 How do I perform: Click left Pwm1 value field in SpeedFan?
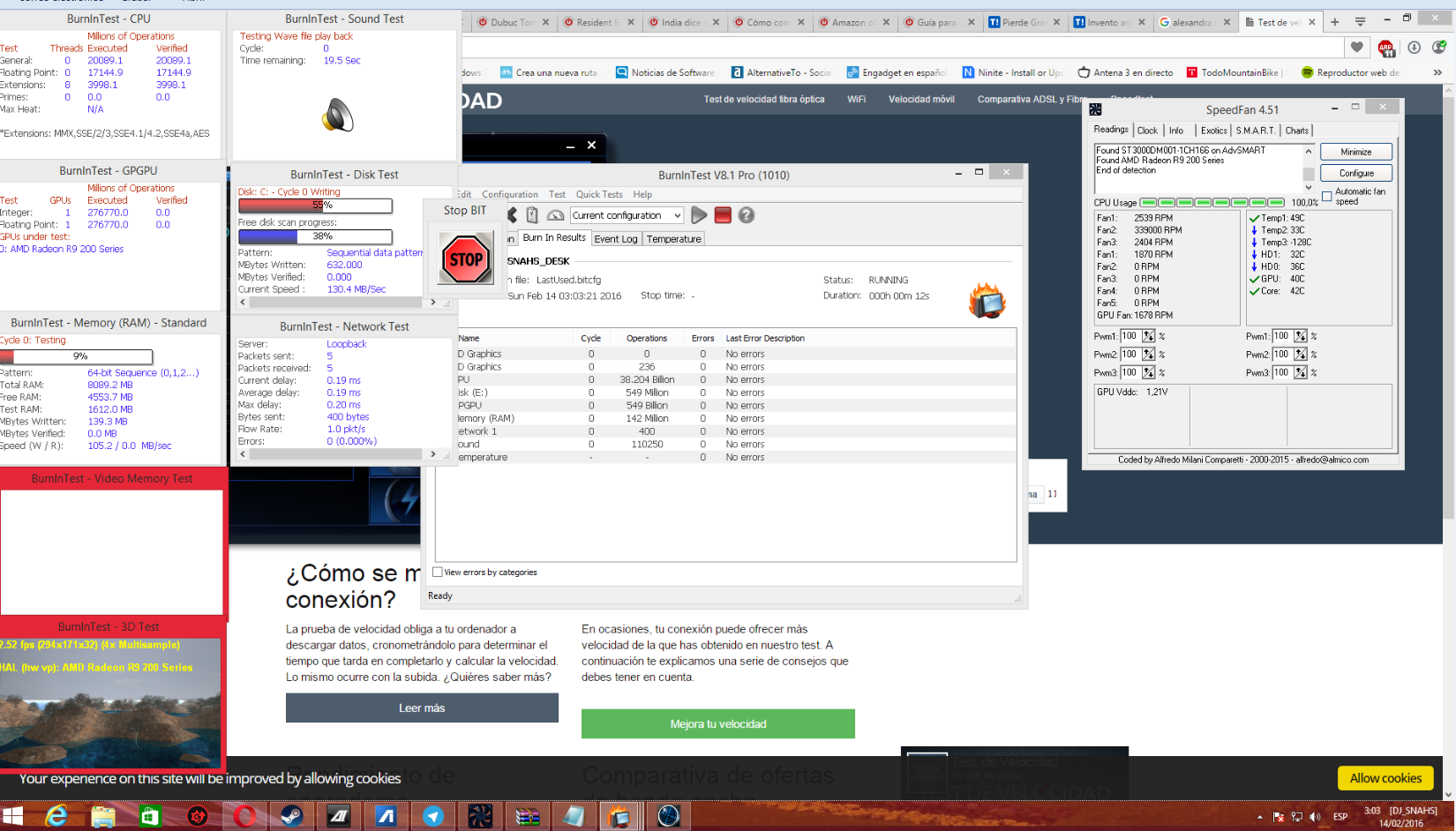pos(1130,336)
